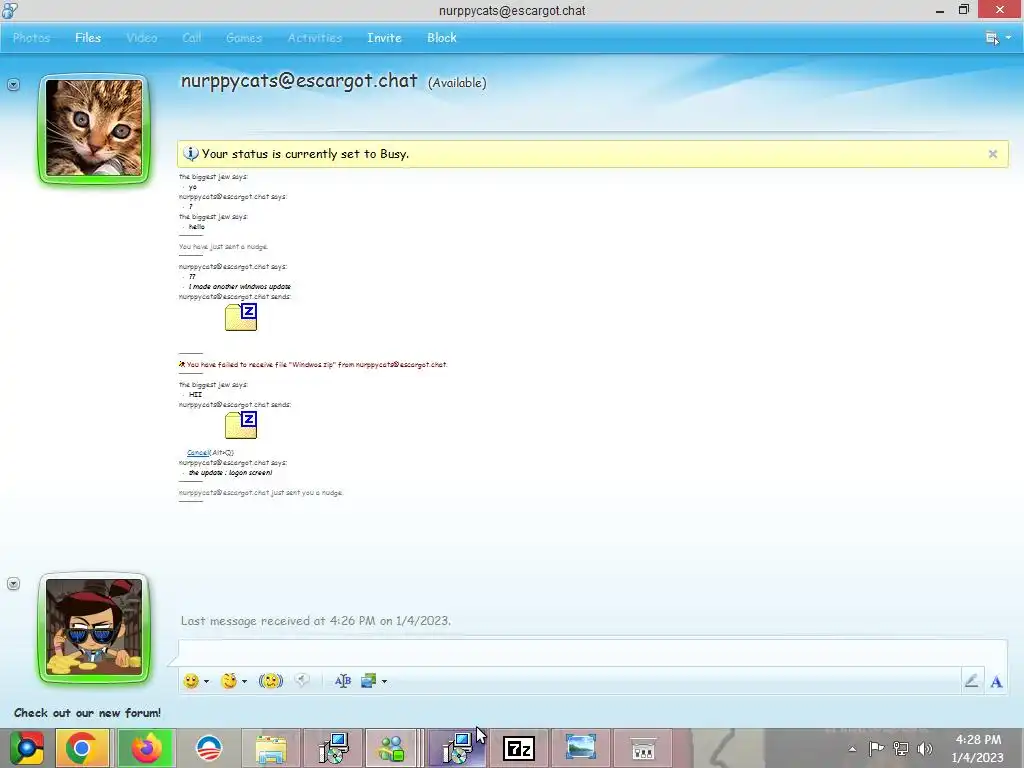Open Google Chrome from the taskbar

click(x=82, y=748)
